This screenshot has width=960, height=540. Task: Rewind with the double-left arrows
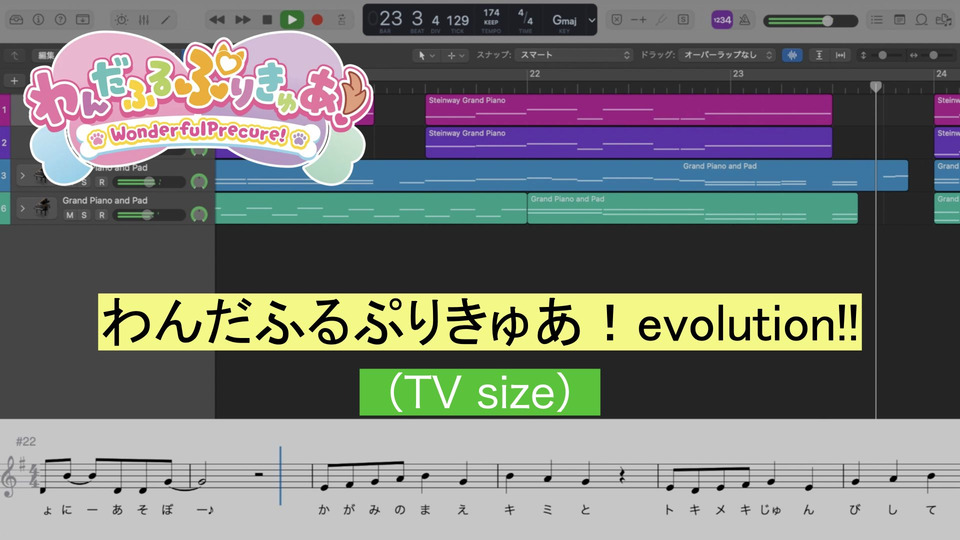[x=216, y=20]
